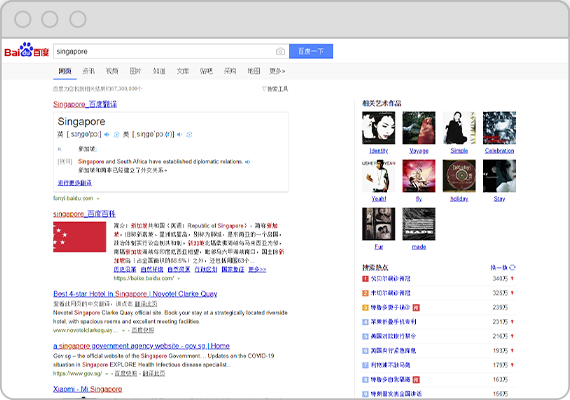Click the fly album cover
The height and width of the screenshot is (400, 570).
pos(419,176)
